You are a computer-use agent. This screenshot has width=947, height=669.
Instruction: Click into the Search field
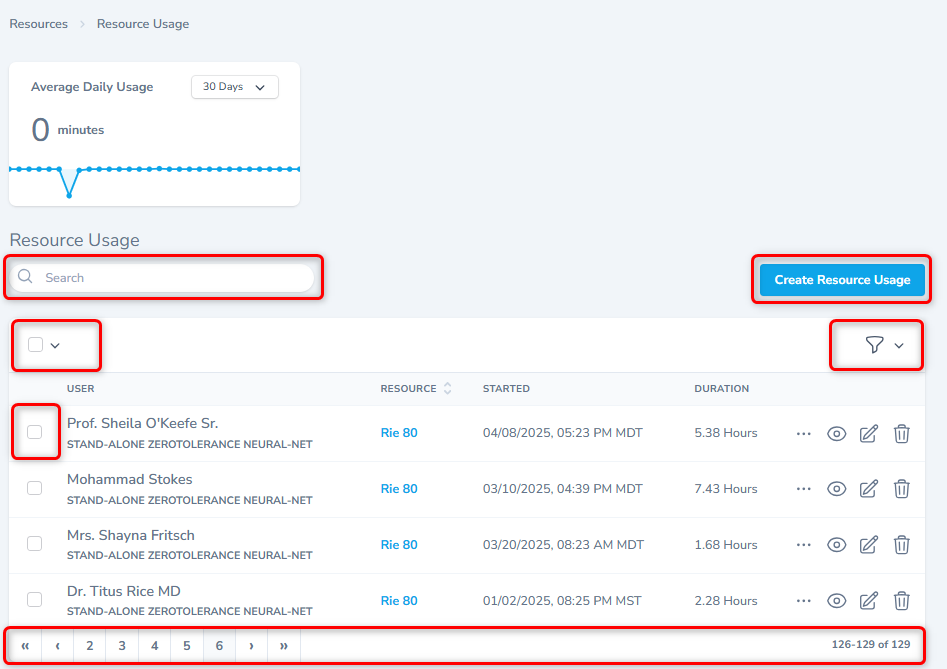click(x=170, y=278)
